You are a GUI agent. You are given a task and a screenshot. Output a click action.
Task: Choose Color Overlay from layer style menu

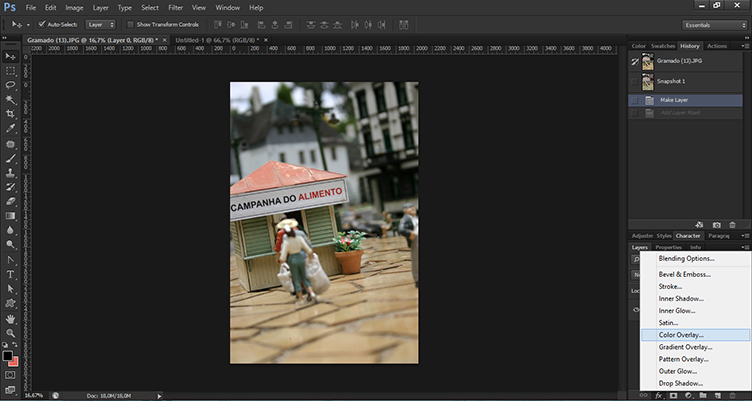[x=681, y=335]
